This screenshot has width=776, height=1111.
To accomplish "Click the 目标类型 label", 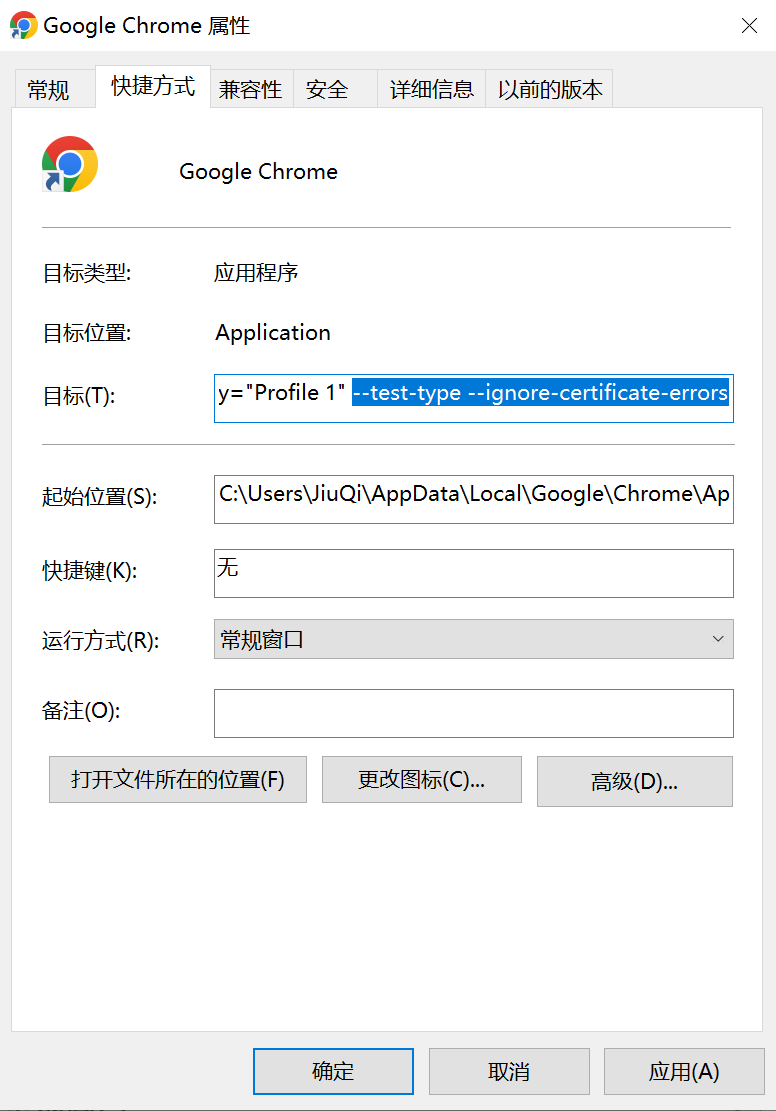I will [x=87, y=273].
